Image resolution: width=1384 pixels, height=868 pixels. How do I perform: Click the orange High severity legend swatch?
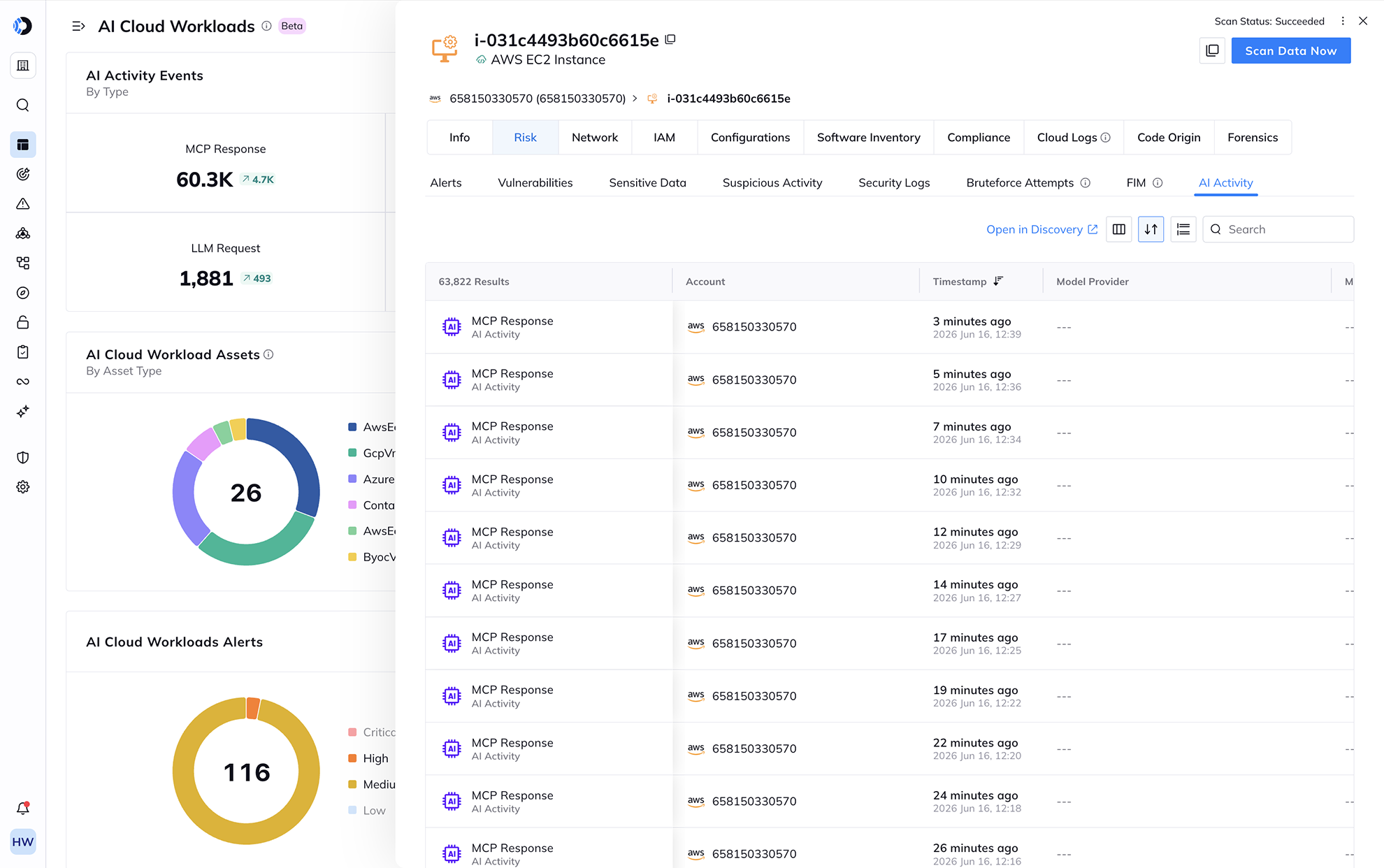(353, 758)
